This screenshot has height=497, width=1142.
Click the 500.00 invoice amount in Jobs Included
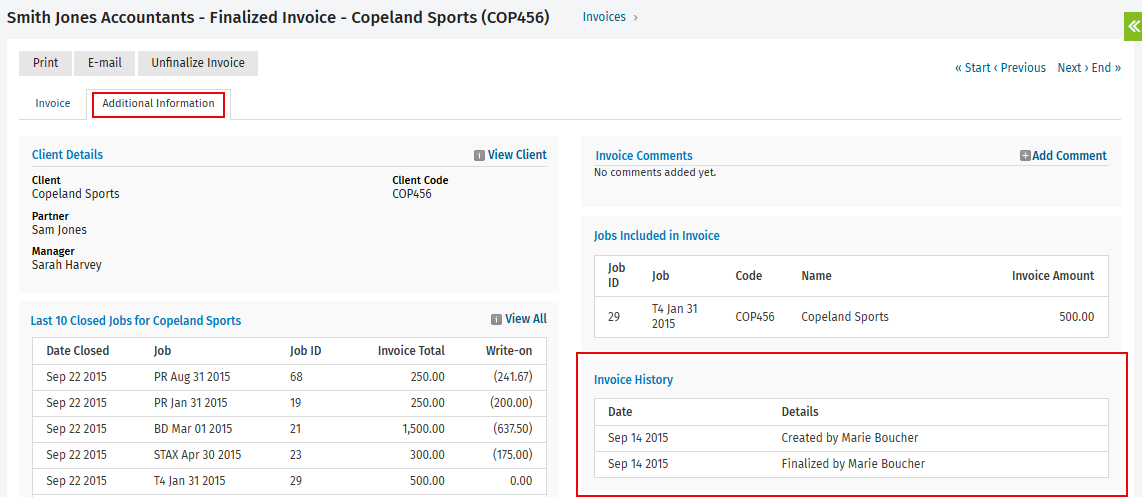point(1076,317)
